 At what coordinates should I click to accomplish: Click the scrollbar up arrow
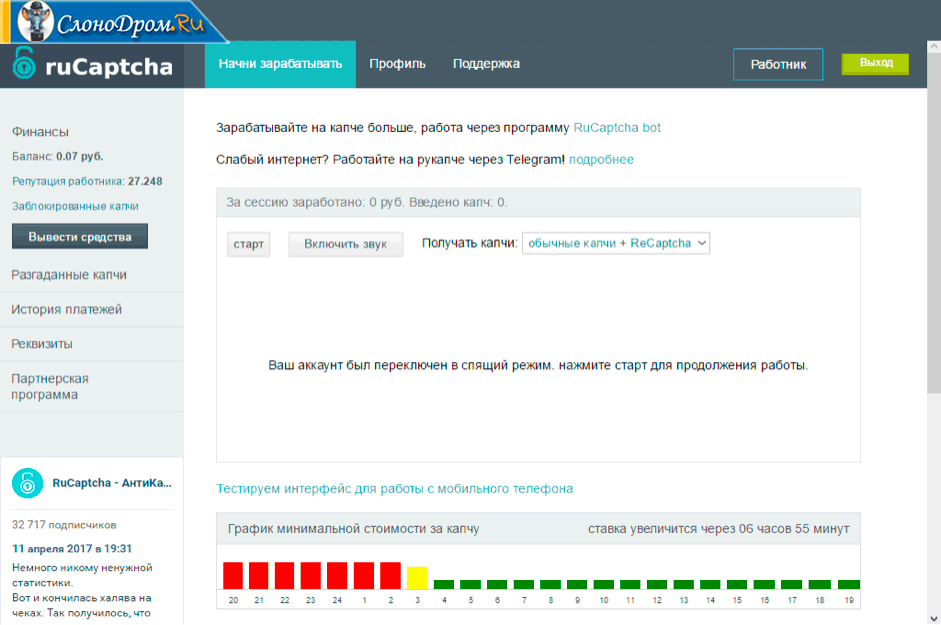tap(934, 47)
